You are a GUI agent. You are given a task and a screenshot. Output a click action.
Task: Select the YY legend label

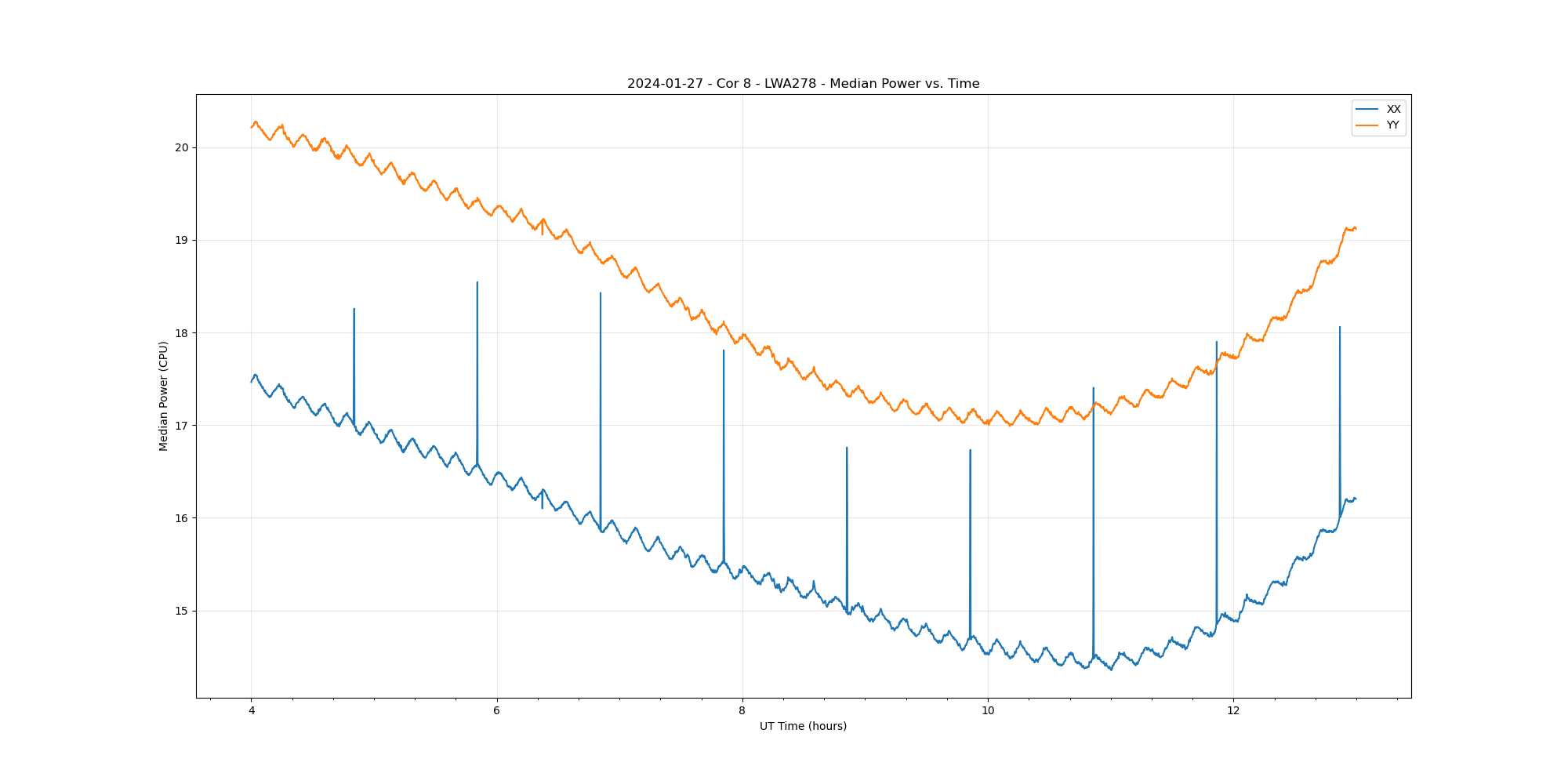click(x=1393, y=125)
